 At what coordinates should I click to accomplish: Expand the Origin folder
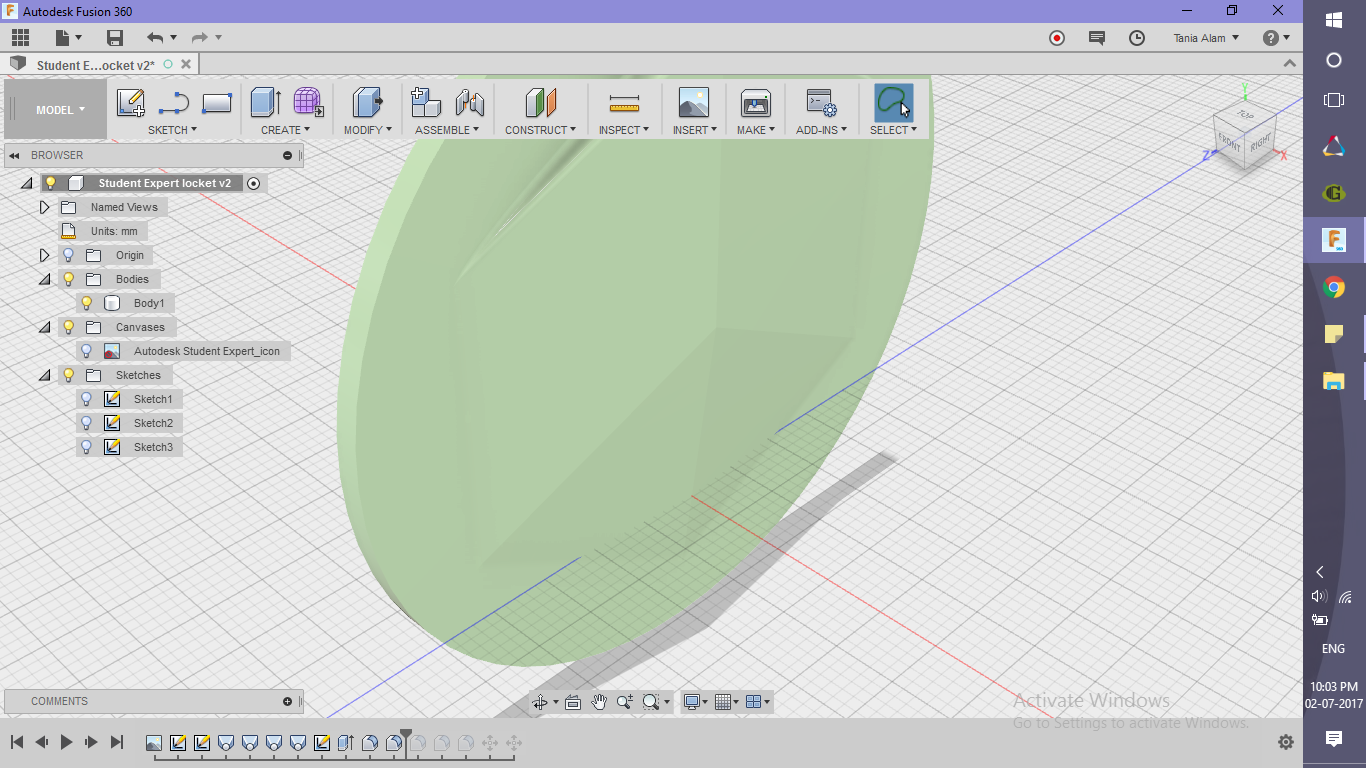point(44,255)
